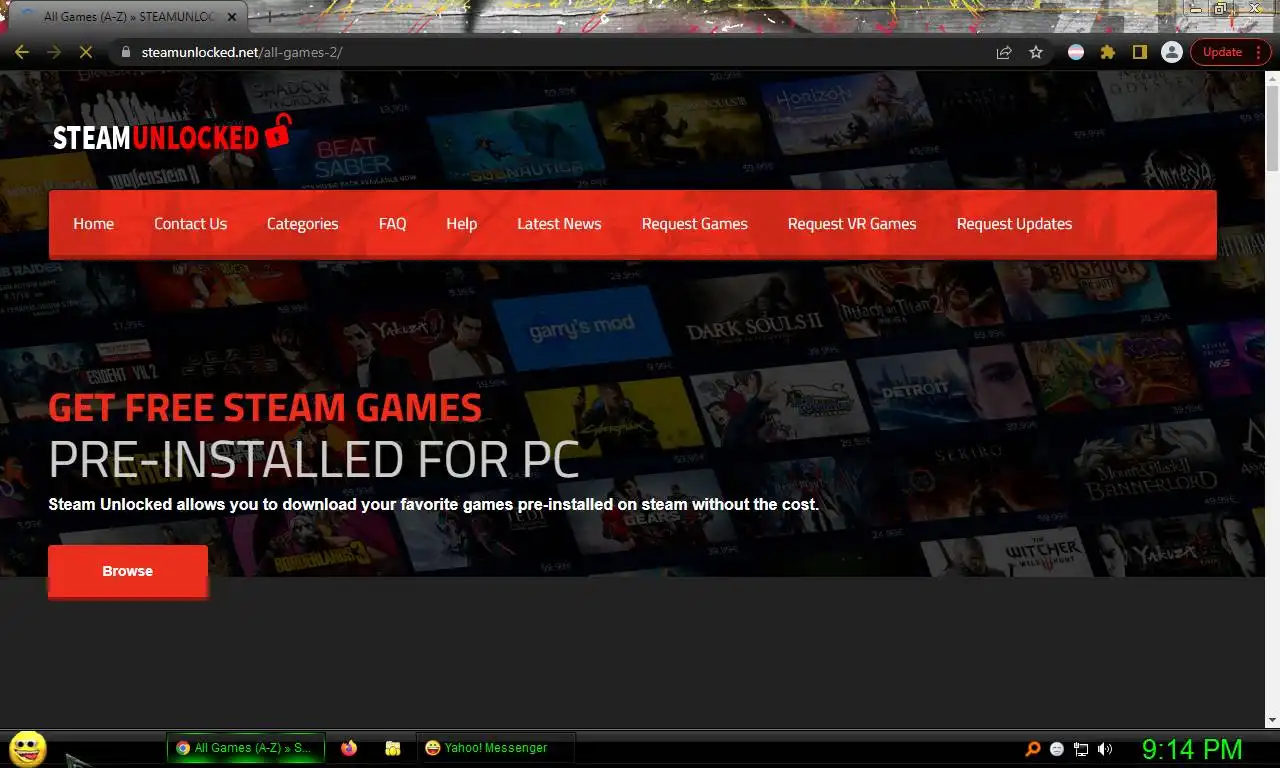Open the Request VR Games link
The width and height of the screenshot is (1280, 768).
click(852, 224)
